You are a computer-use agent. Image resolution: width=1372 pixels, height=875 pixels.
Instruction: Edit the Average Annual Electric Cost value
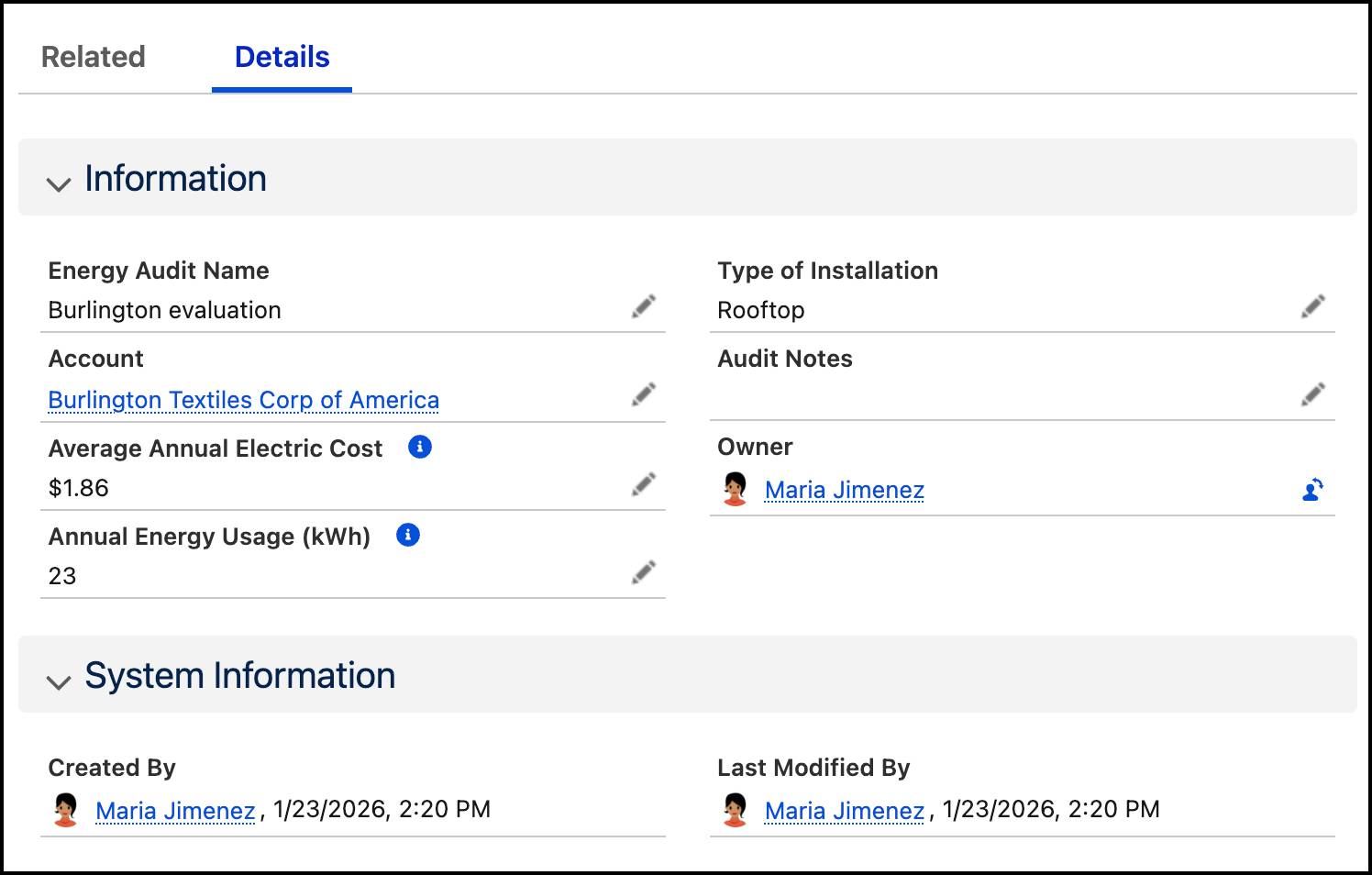pos(645,483)
